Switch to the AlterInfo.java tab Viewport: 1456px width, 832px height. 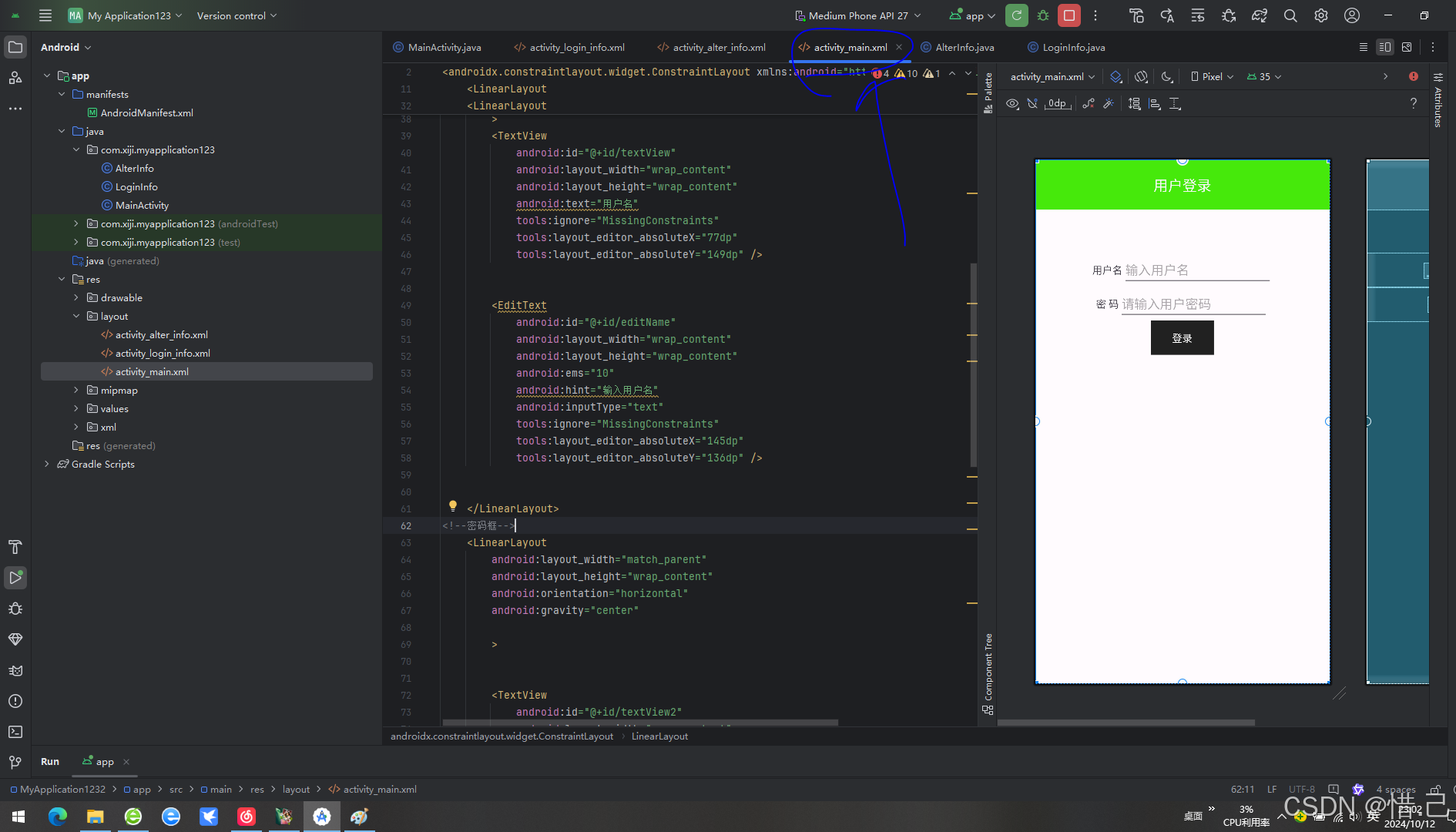point(958,47)
